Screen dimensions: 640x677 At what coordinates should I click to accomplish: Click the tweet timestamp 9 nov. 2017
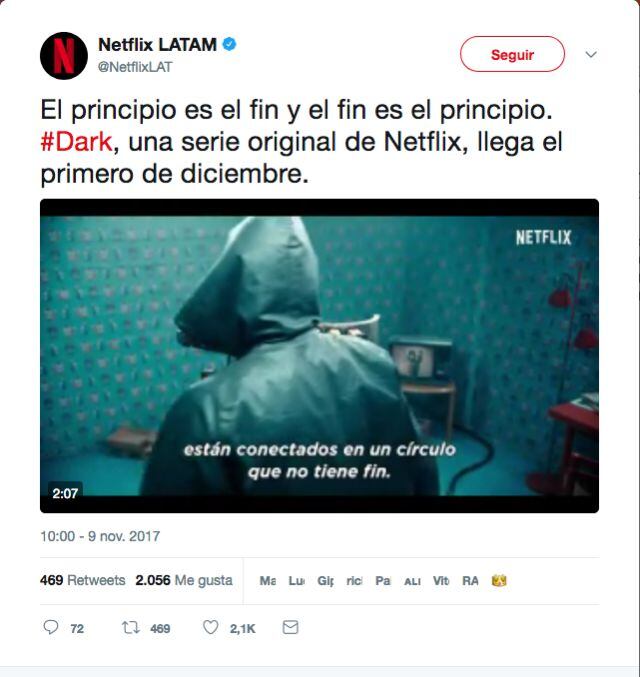click(100, 536)
